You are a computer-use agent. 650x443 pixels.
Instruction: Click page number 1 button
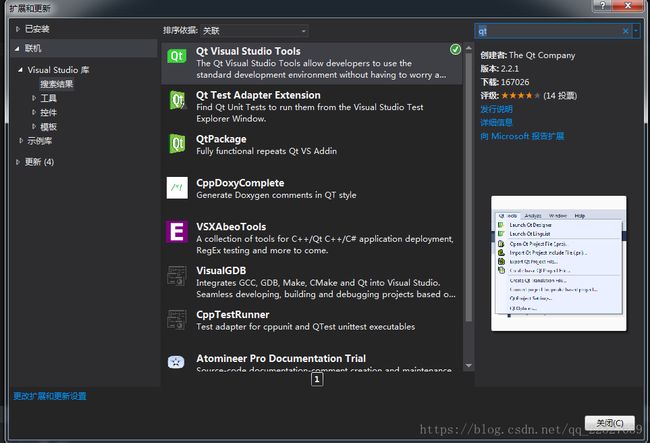[317, 379]
